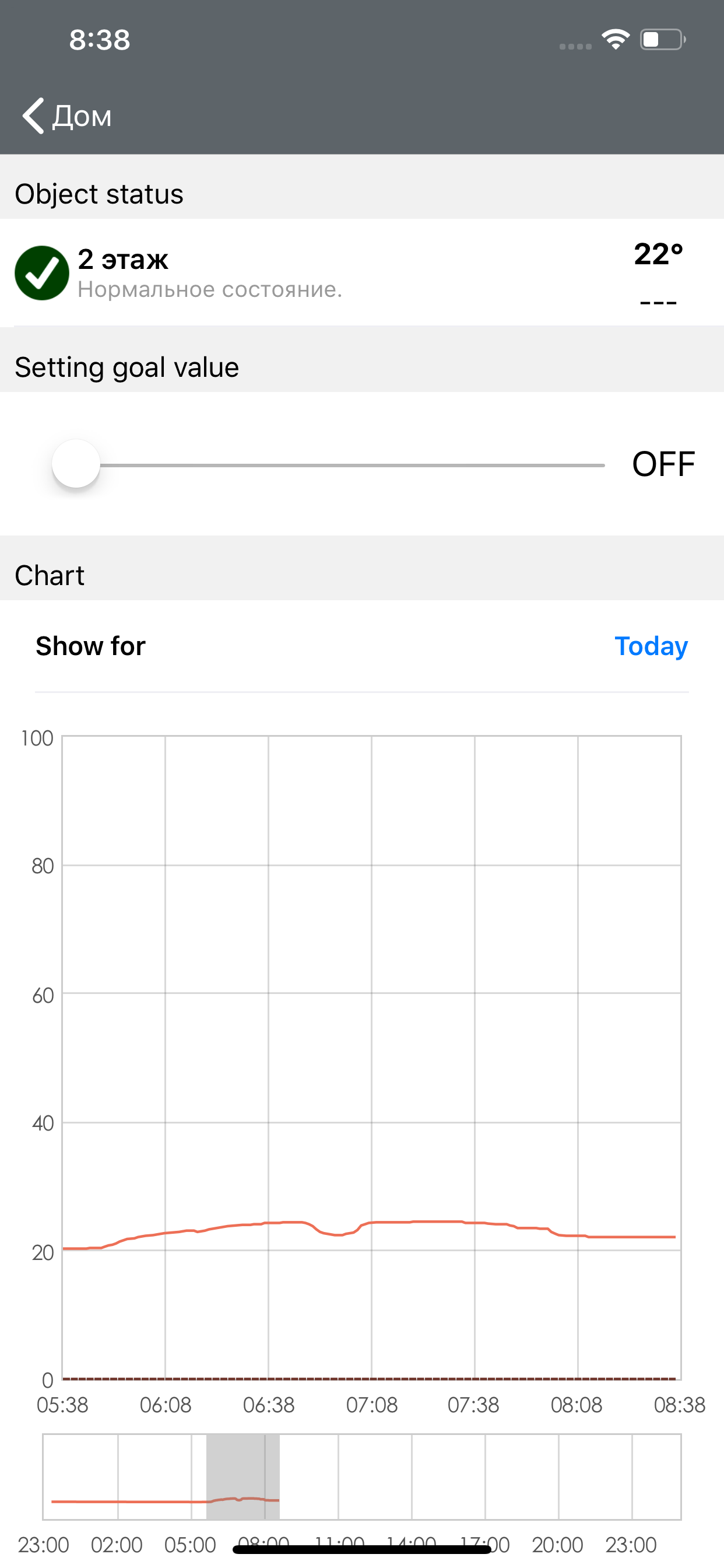Open the Today period selector
Screen dimensions: 724x1568
point(651,646)
